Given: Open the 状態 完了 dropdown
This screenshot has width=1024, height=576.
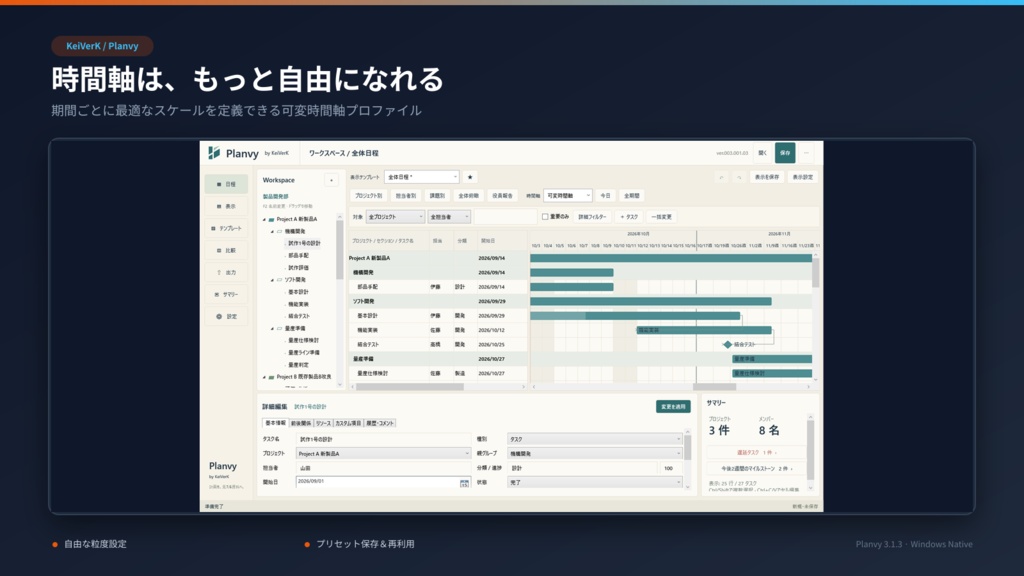Looking at the screenshot, I should pos(595,483).
